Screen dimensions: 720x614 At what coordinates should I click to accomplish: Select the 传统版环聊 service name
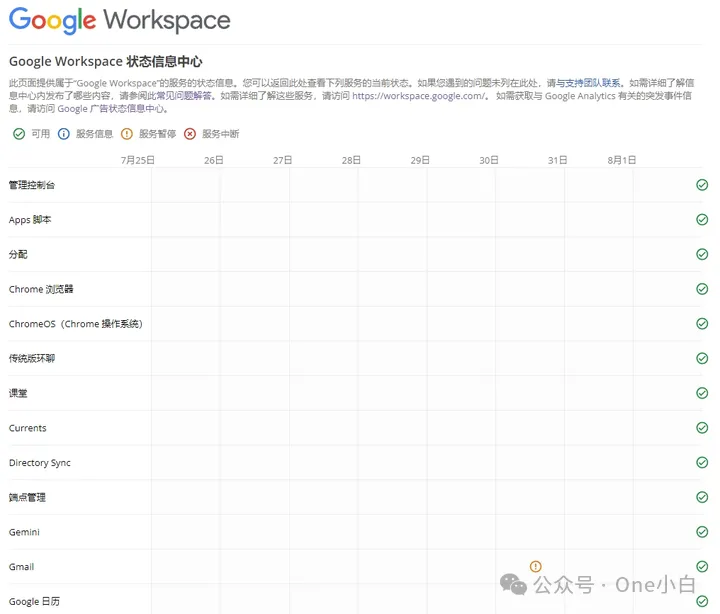32,359
